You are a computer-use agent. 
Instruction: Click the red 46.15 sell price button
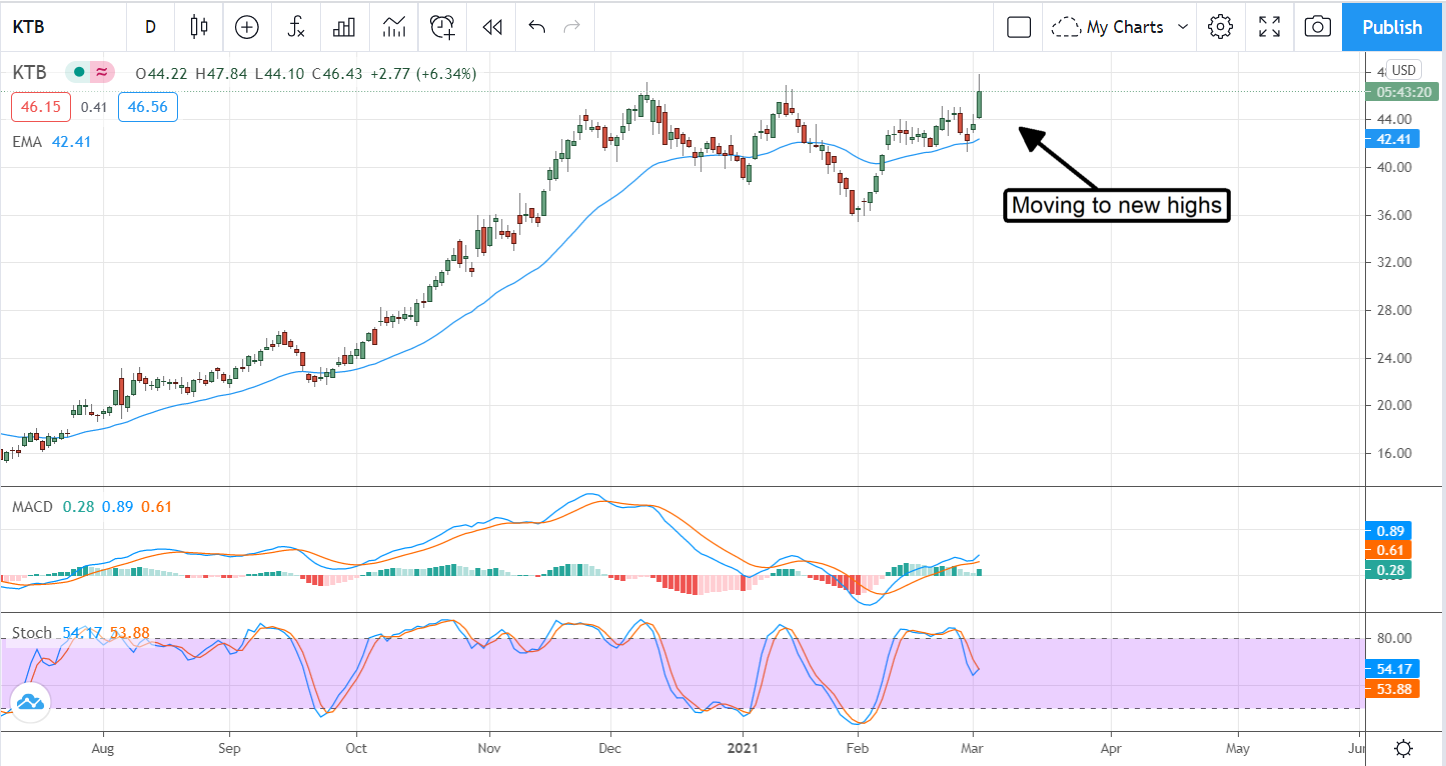point(41,106)
